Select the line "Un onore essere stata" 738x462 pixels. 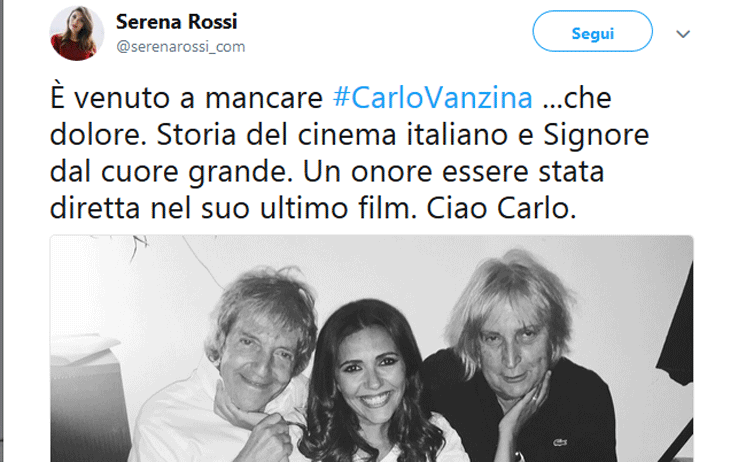(453, 171)
